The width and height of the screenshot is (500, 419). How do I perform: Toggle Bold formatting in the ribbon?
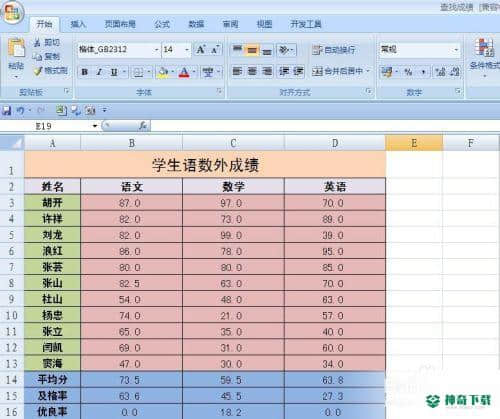[x=85, y=72]
